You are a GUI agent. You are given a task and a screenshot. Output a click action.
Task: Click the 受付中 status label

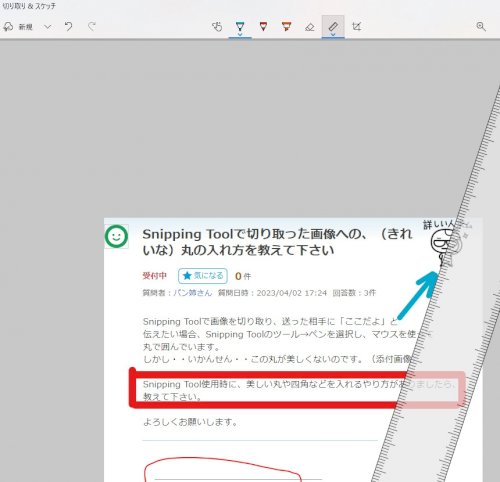pyautogui.click(x=154, y=276)
